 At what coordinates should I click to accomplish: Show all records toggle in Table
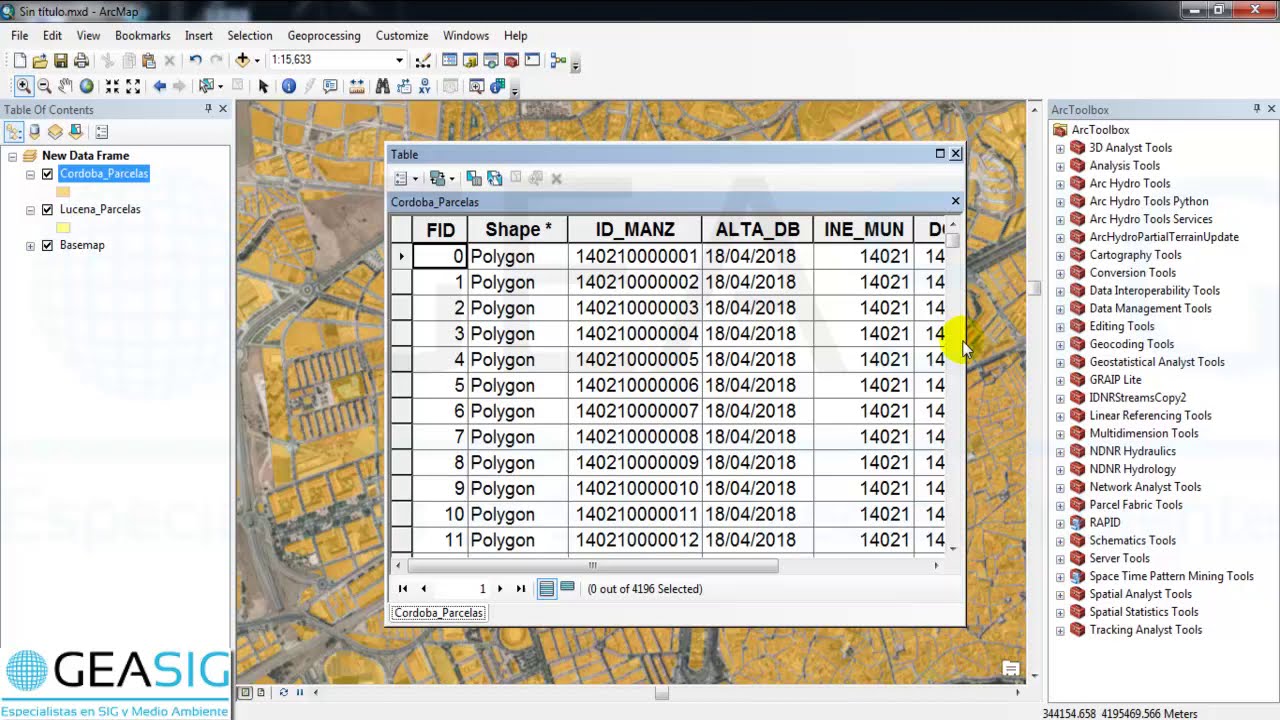pyautogui.click(x=546, y=589)
